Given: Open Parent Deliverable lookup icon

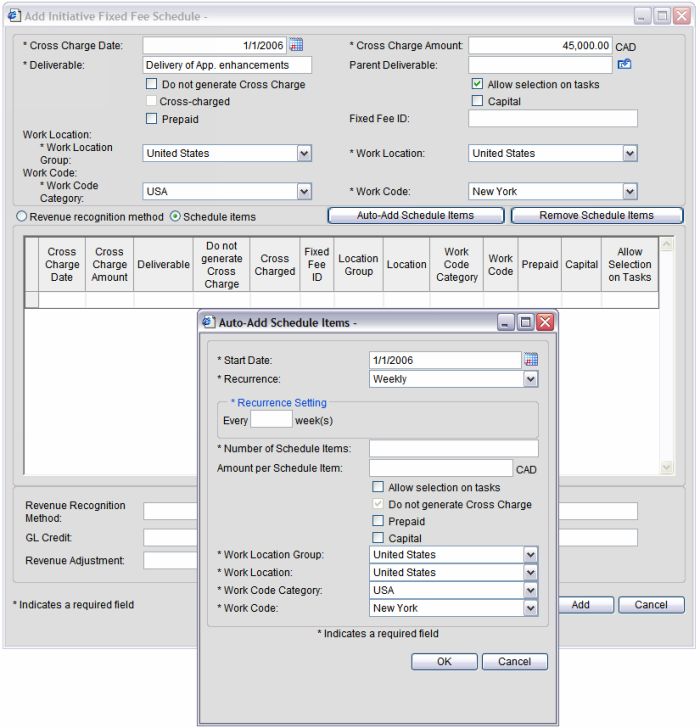Looking at the screenshot, I should pyautogui.click(x=625, y=65).
